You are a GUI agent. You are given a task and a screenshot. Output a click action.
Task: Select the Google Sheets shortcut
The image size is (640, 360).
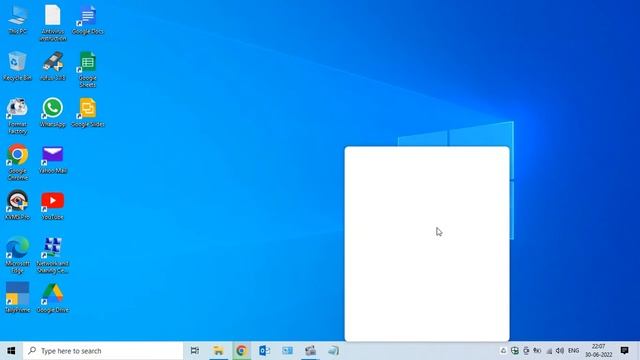tap(88, 69)
